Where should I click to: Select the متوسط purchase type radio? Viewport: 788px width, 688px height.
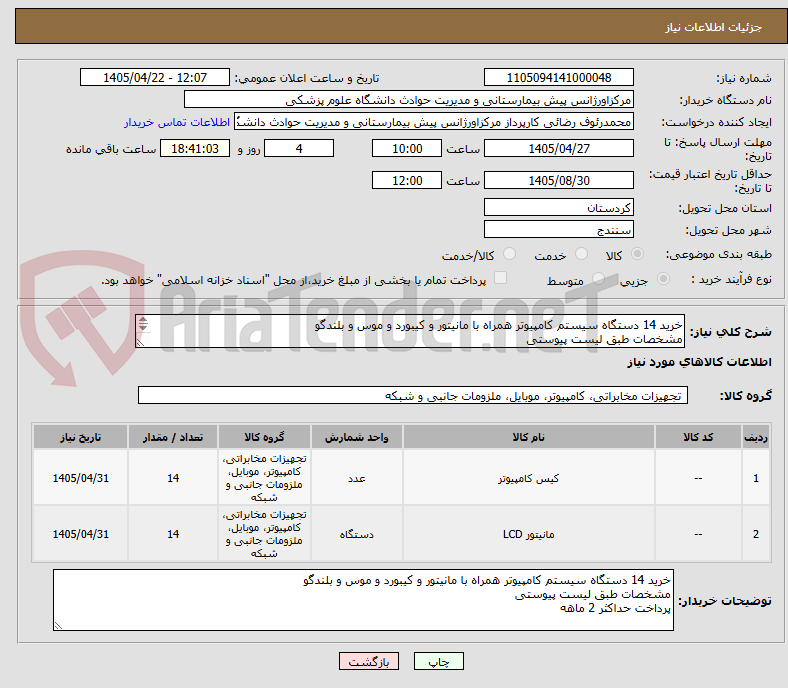(x=598, y=278)
